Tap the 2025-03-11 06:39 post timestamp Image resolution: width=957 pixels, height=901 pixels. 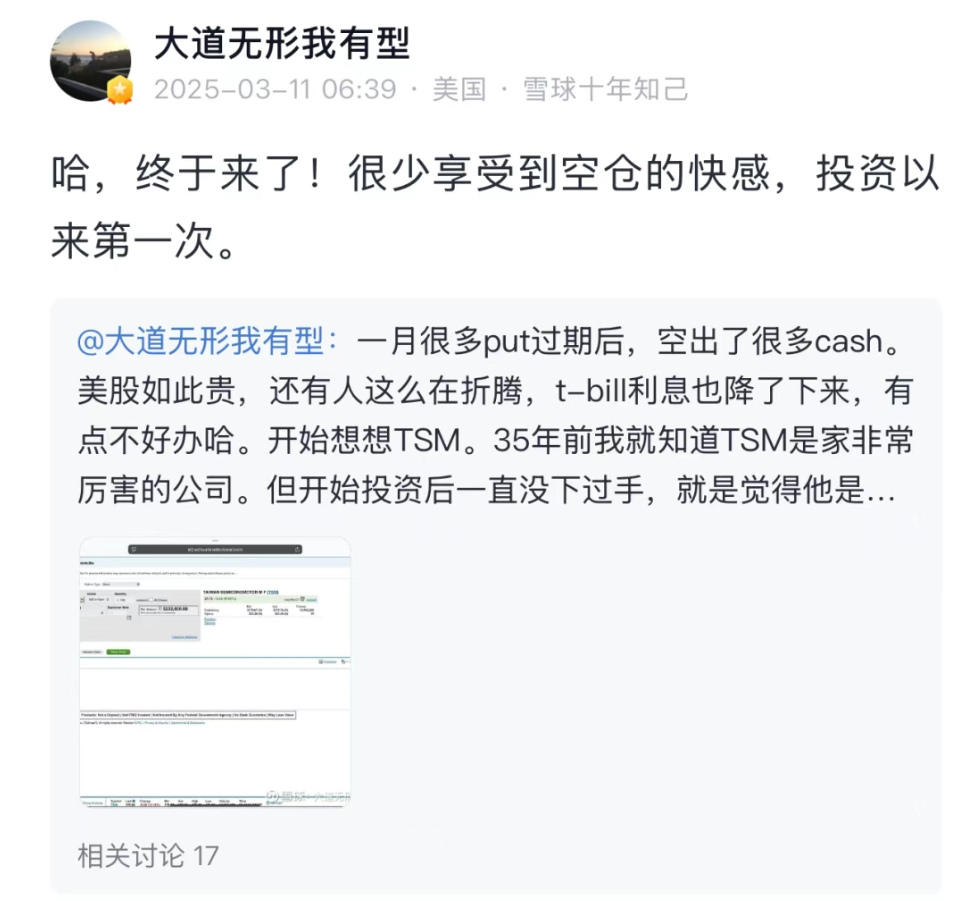(x=275, y=89)
